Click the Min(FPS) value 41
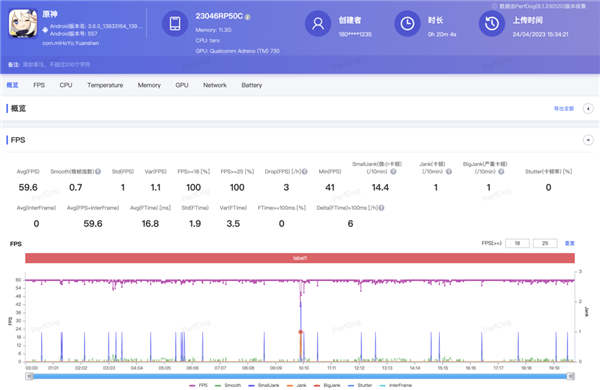Screen dimensions: 600x390 (330, 187)
